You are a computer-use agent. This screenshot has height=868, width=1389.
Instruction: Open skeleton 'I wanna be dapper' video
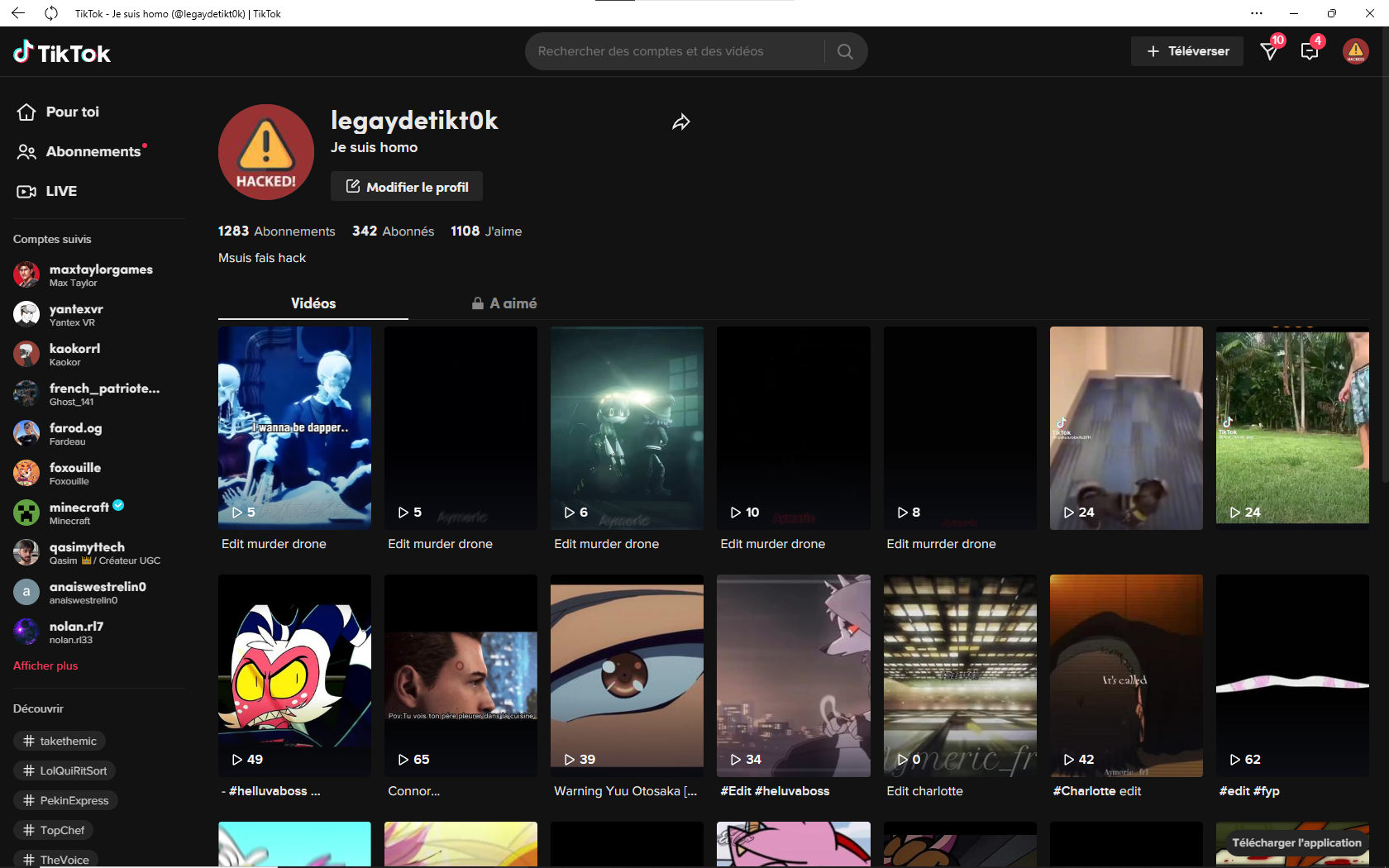click(294, 428)
